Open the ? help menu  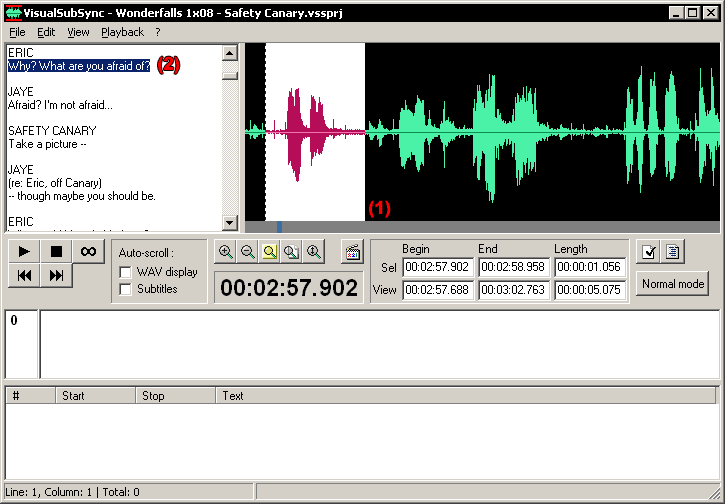158,32
